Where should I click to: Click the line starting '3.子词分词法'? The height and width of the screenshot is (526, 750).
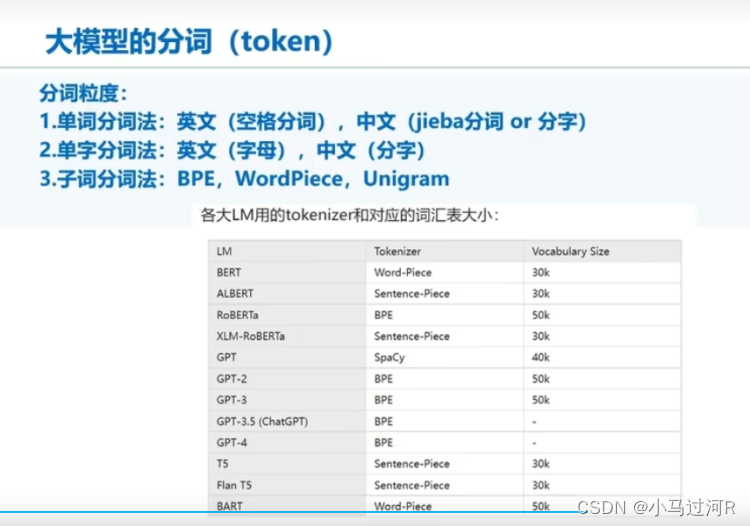click(244, 179)
